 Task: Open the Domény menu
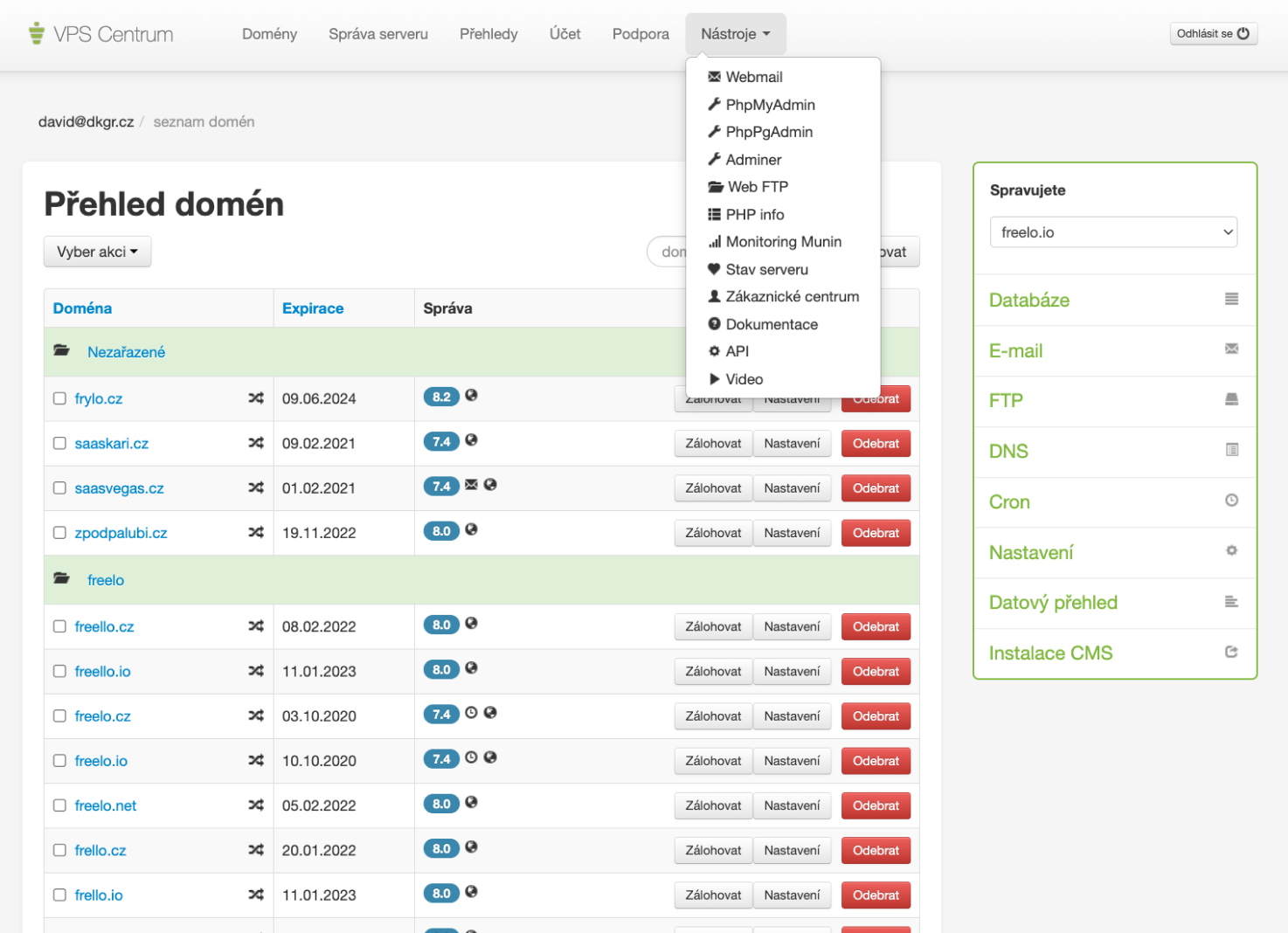tap(268, 34)
